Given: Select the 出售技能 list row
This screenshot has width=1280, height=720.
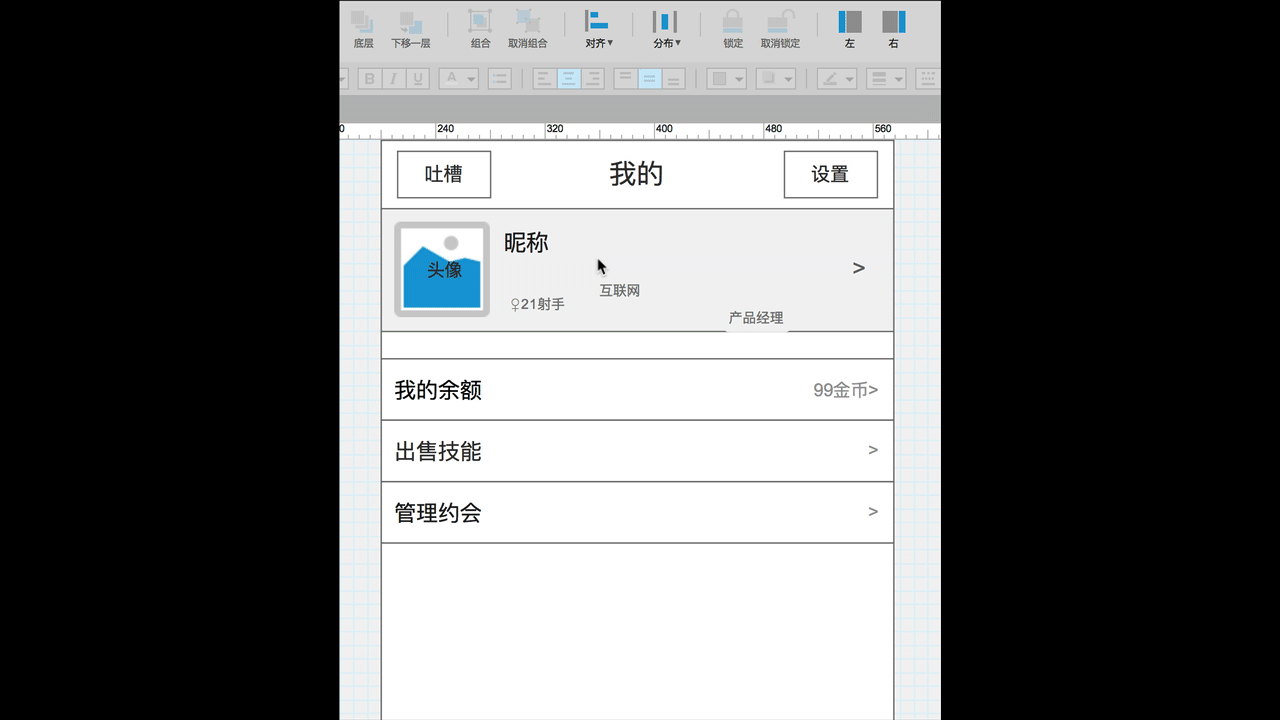Looking at the screenshot, I should point(637,451).
